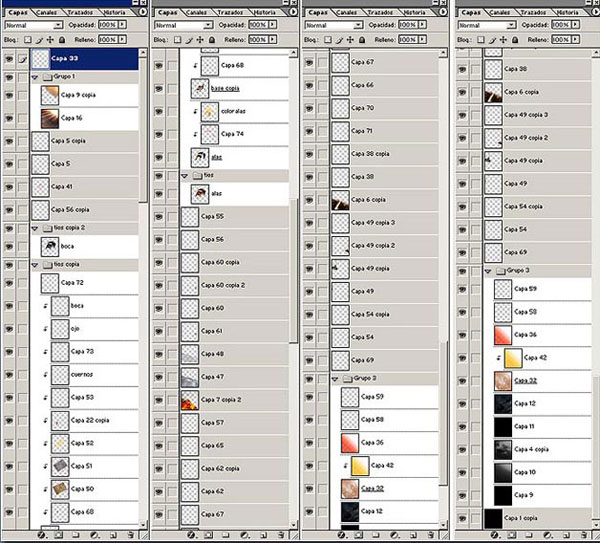Click the Capa 10 gradient thumbnail

click(502, 473)
